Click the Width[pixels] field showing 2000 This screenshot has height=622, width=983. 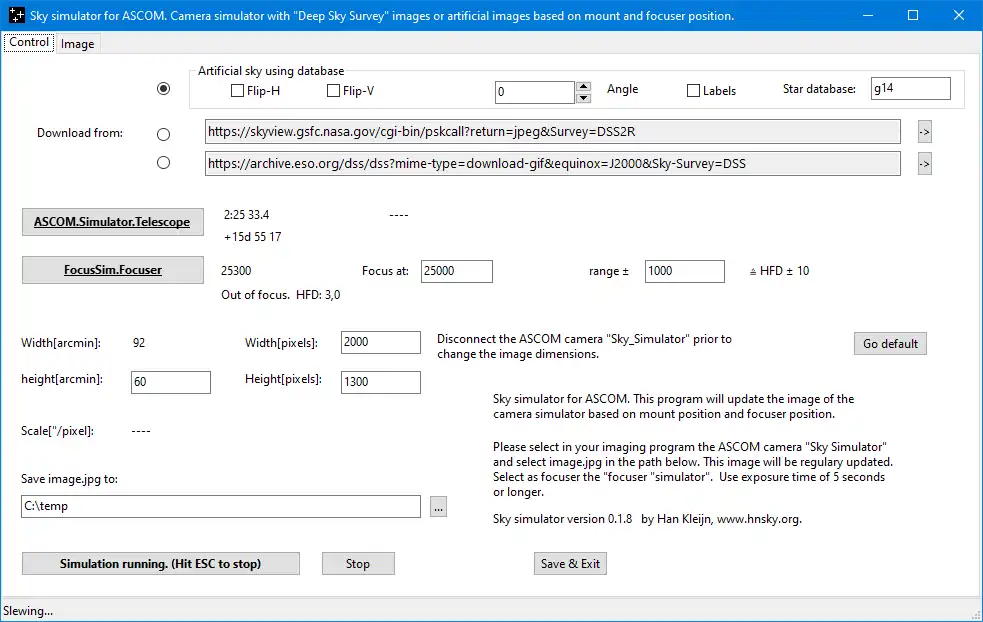pos(381,342)
